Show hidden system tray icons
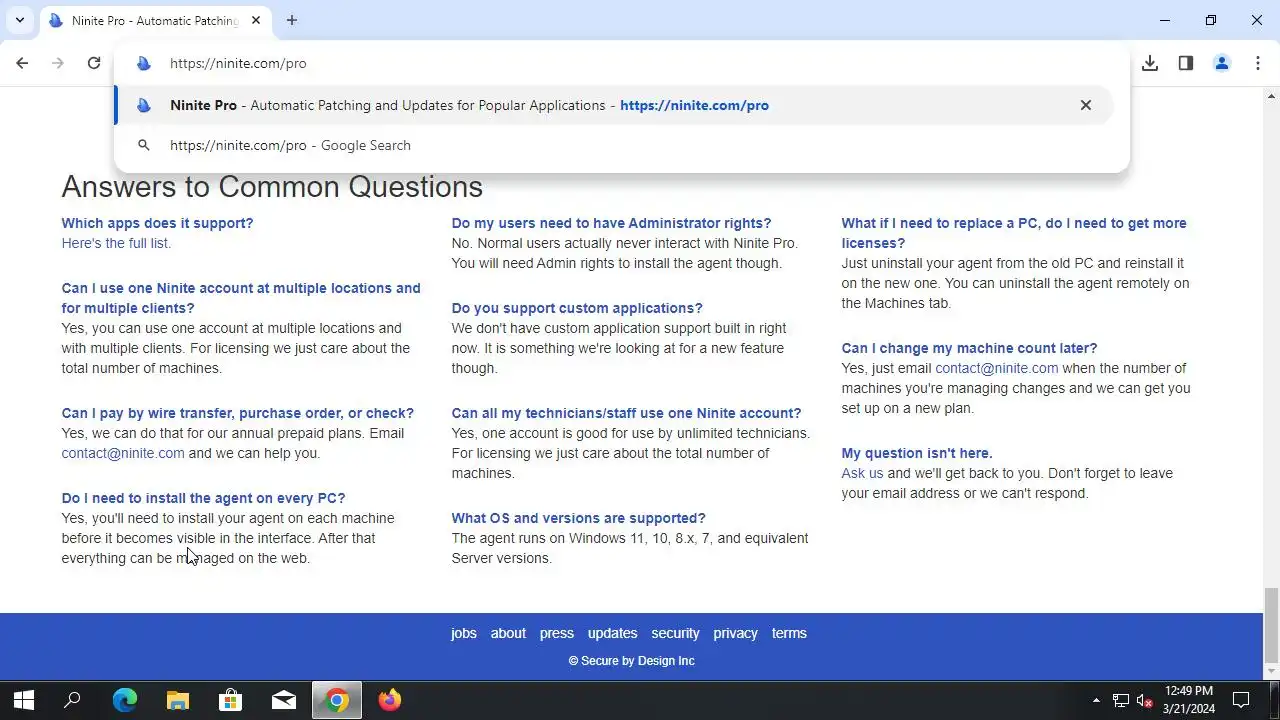Image resolution: width=1280 pixels, height=720 pixels. coord(1096,700)
